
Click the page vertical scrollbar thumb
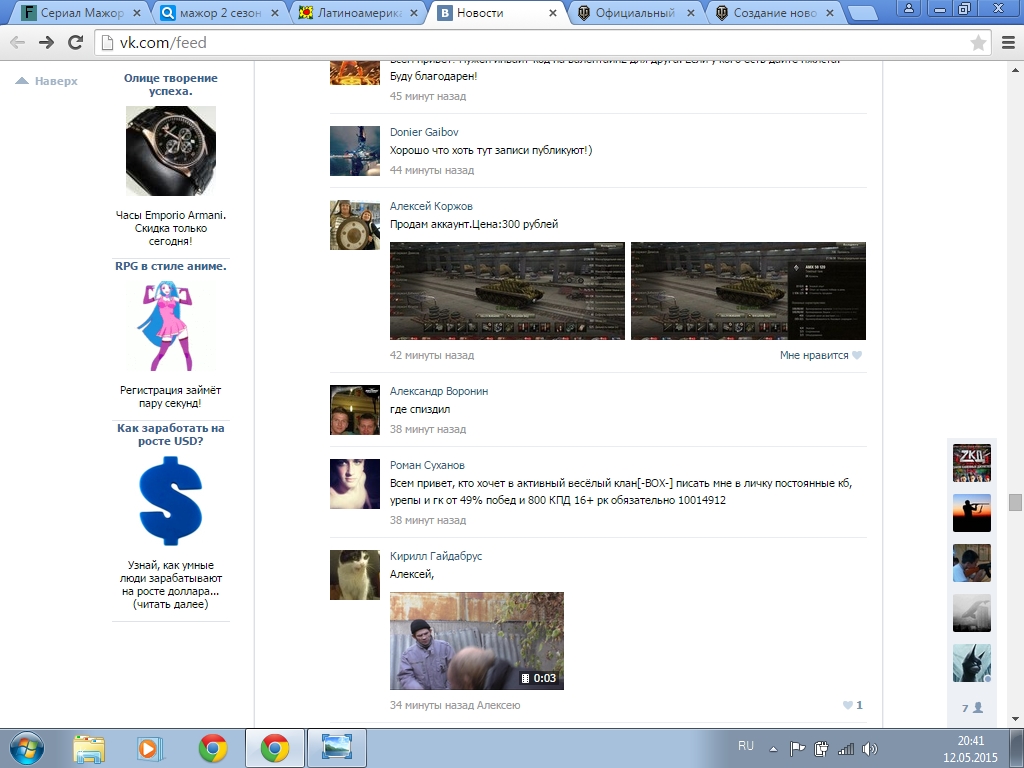point(1015,502)
